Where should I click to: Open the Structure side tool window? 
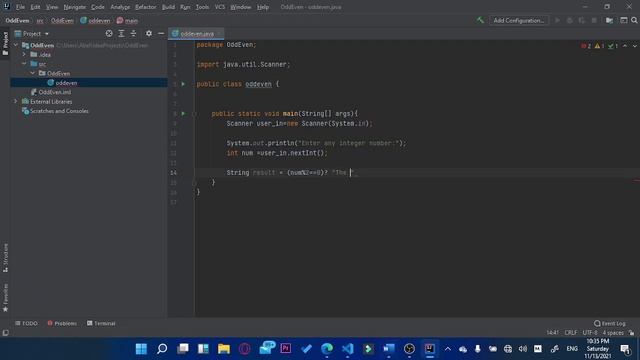5,258
